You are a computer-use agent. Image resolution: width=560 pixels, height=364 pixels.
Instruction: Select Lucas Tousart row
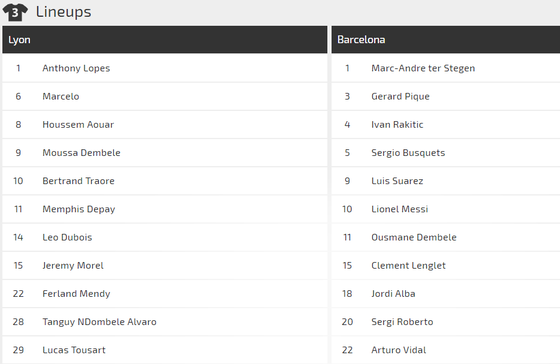pyautogui.click(x=165, y=350)
